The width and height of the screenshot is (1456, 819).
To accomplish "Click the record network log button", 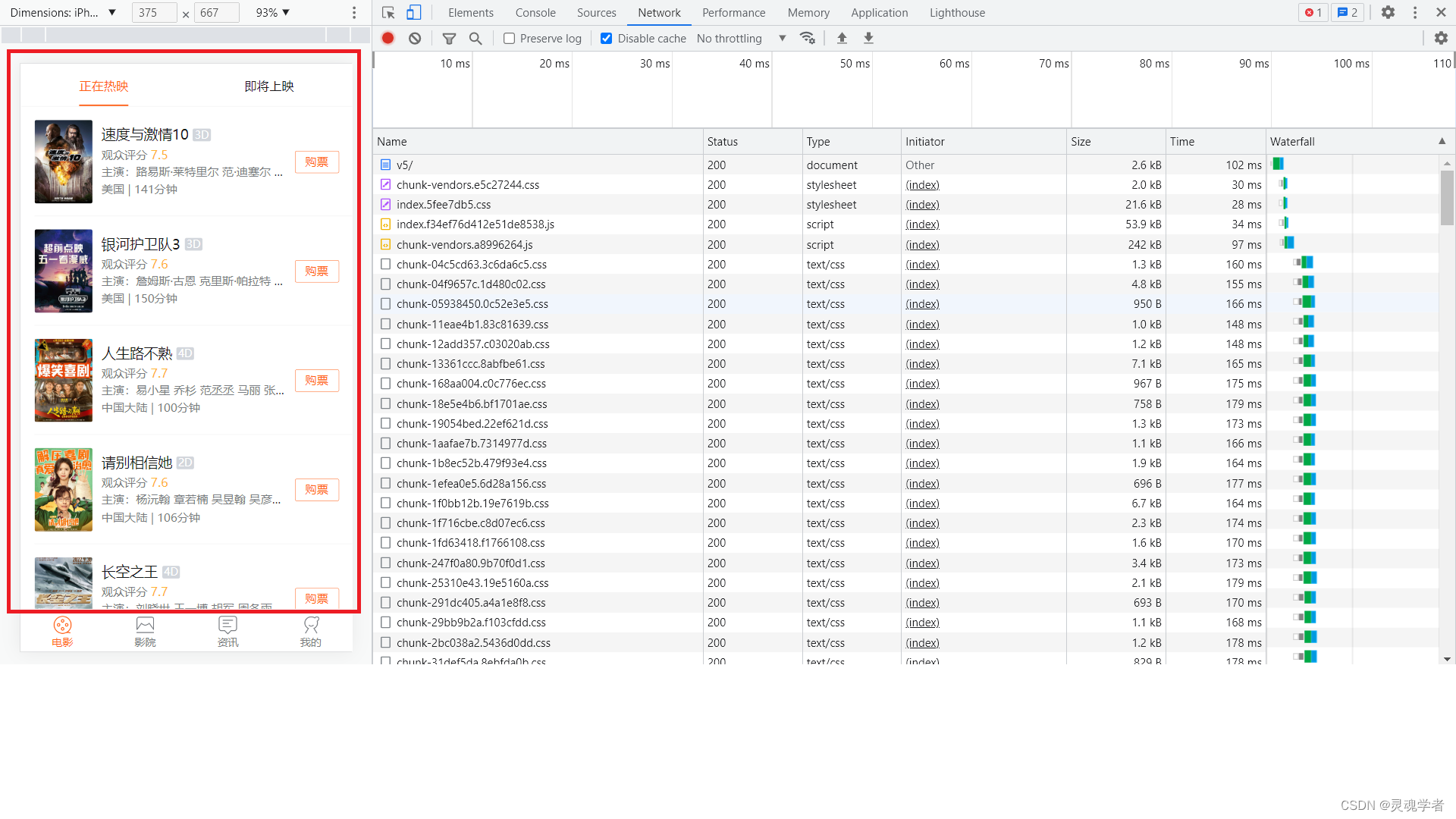I will point(388,38).
